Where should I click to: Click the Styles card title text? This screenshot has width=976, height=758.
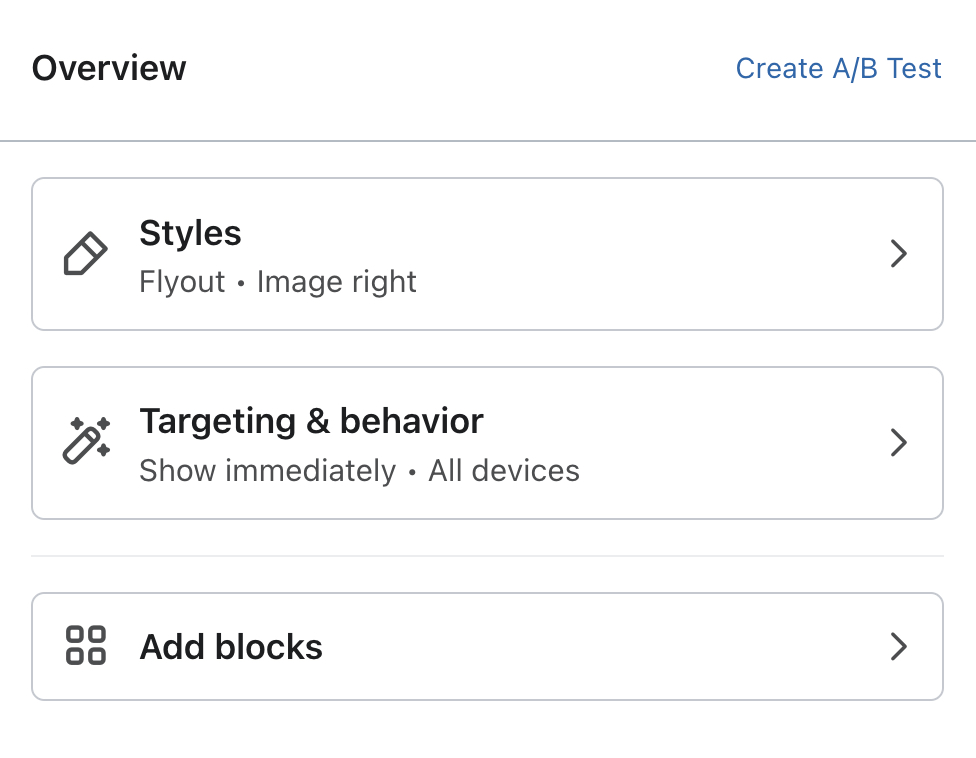point(190,232)
